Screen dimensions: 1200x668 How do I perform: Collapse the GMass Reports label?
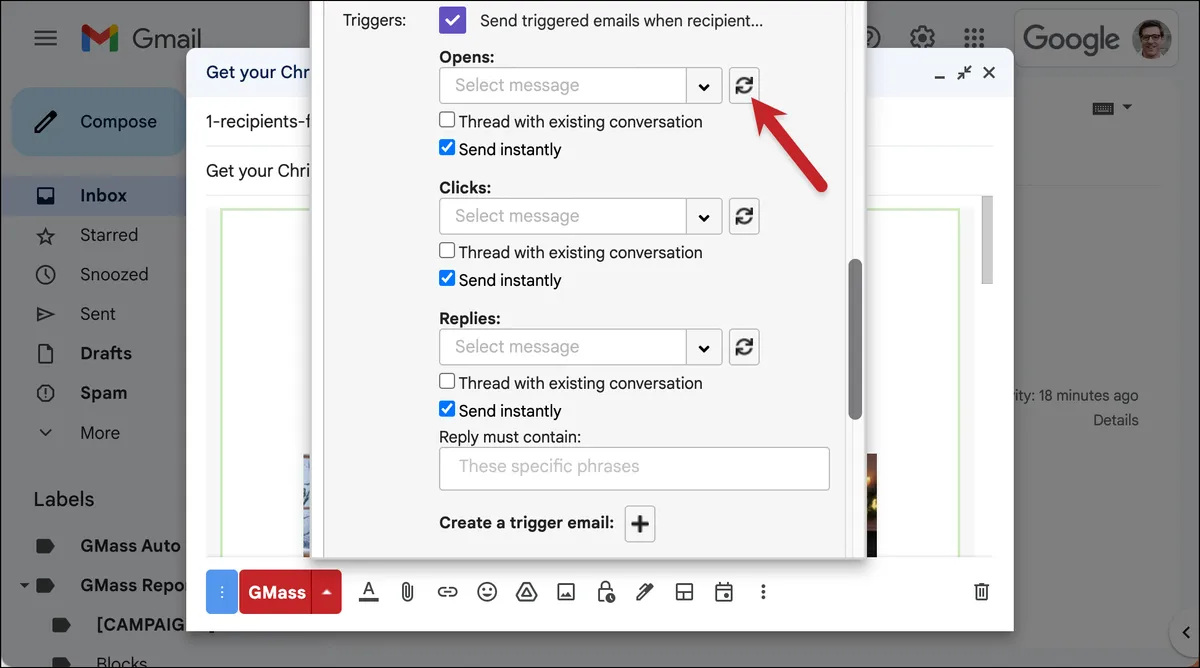[x=23, y=586]
